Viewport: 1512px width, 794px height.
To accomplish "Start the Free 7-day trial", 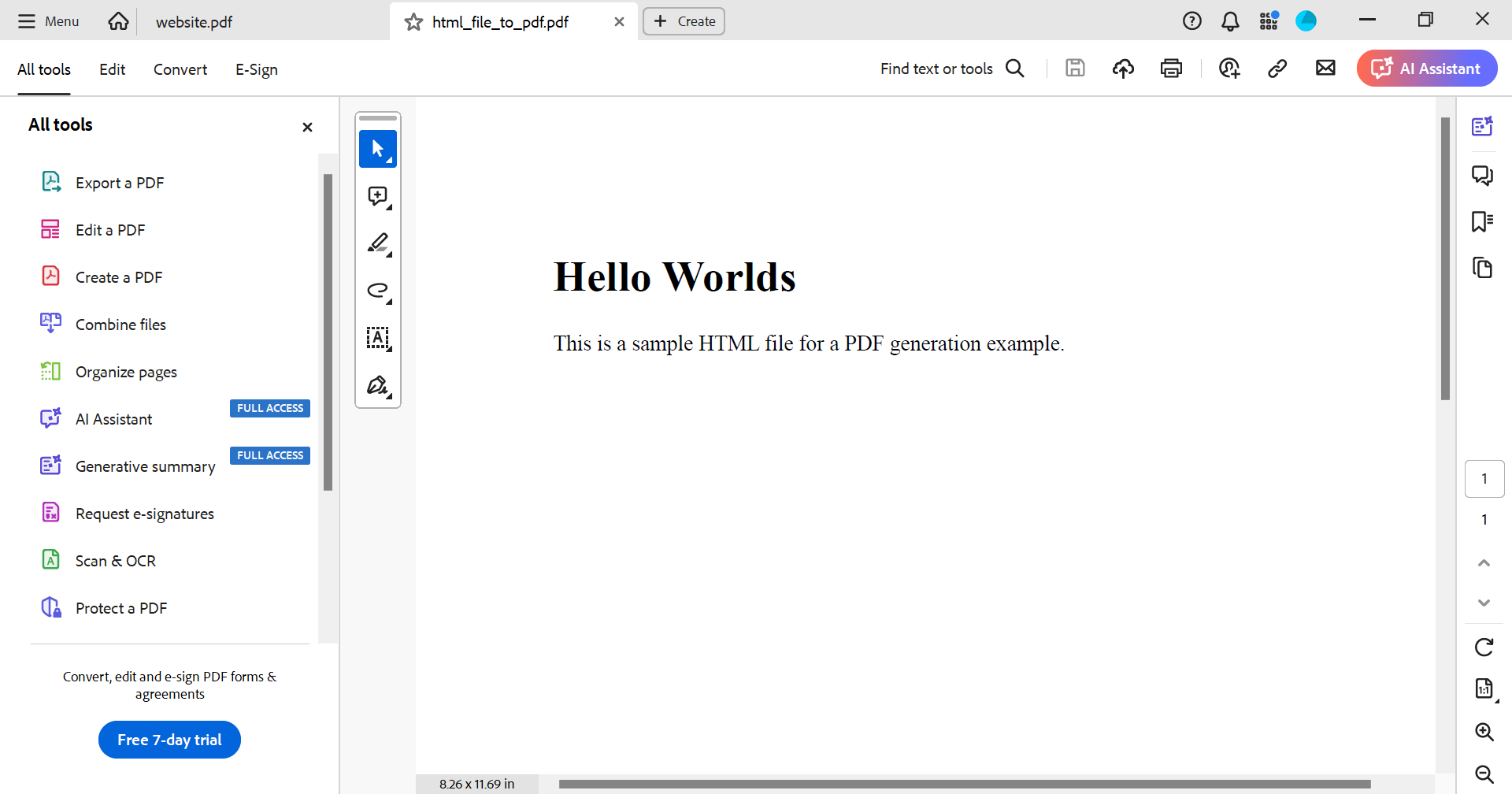I will [x=169, y=740].
